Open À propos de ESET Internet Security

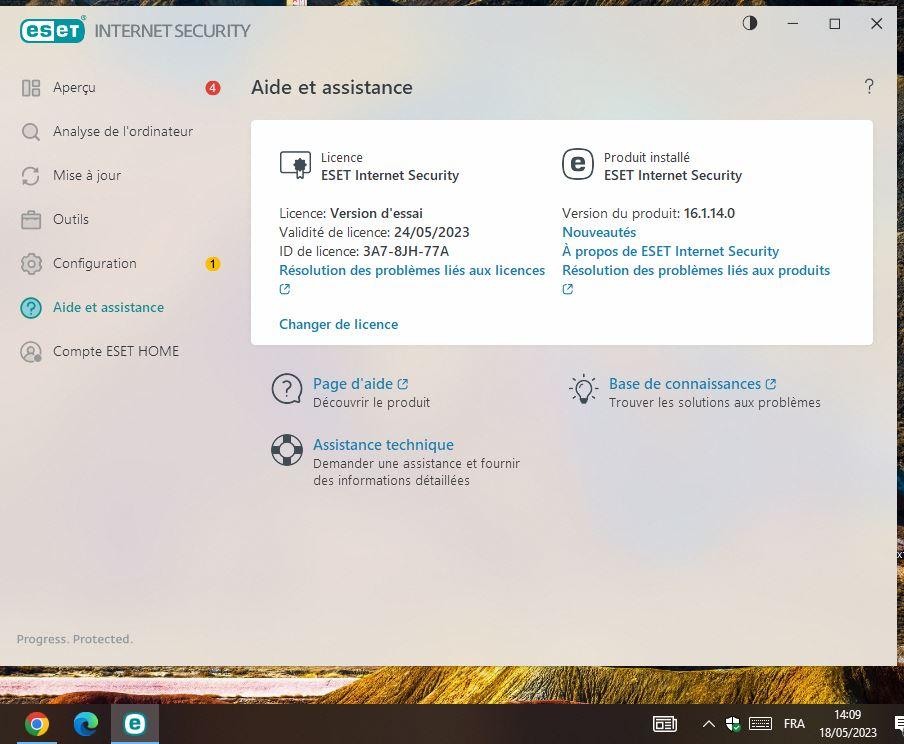point(671,251)
